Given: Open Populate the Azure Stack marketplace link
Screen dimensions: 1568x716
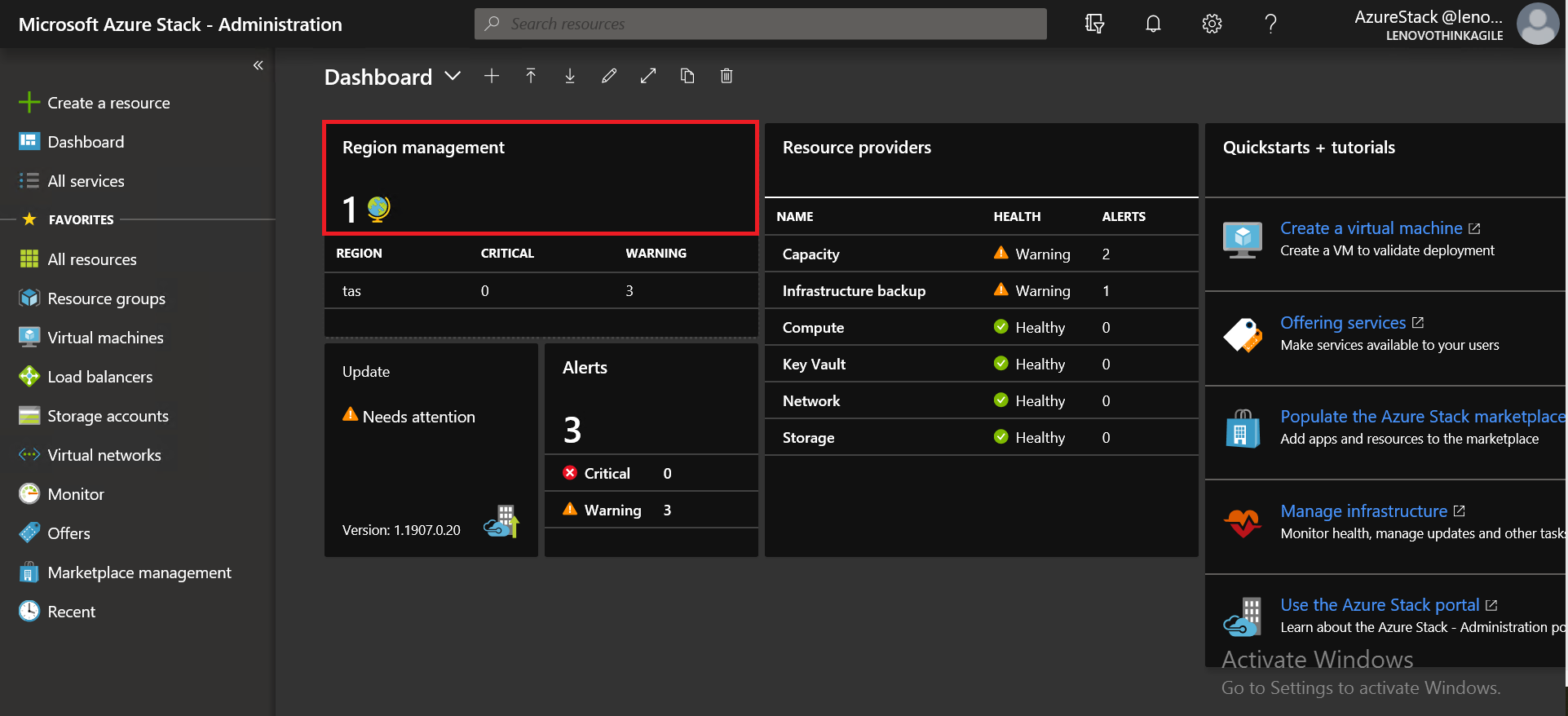Looking at the screenshot, I should (x=1422, y=417).
